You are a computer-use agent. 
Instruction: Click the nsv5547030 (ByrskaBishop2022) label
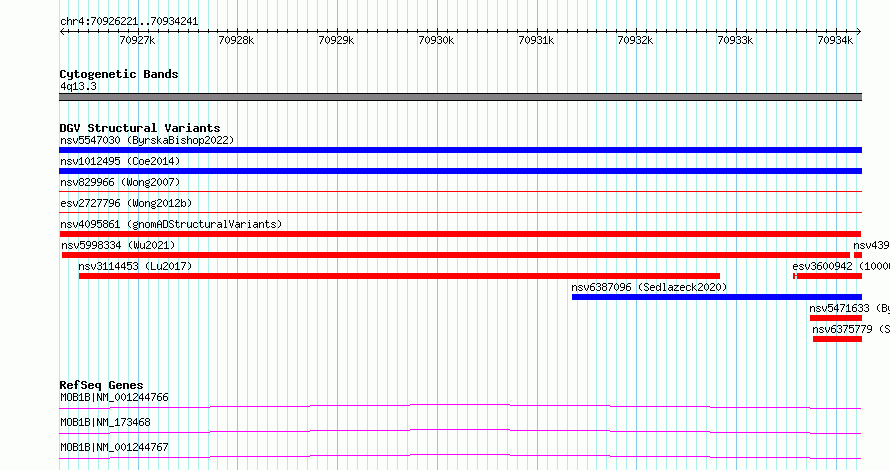click(147, 140)
